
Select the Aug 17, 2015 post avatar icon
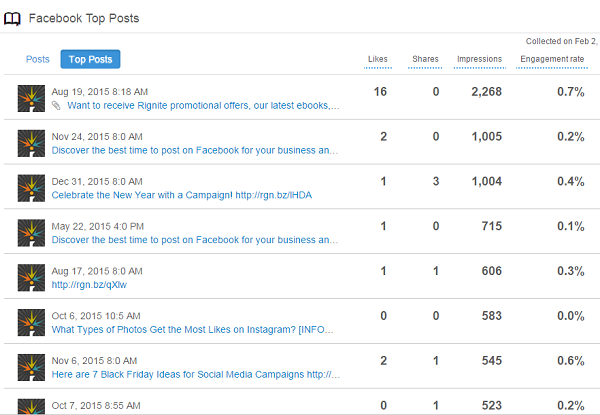[x=31, y=277]
